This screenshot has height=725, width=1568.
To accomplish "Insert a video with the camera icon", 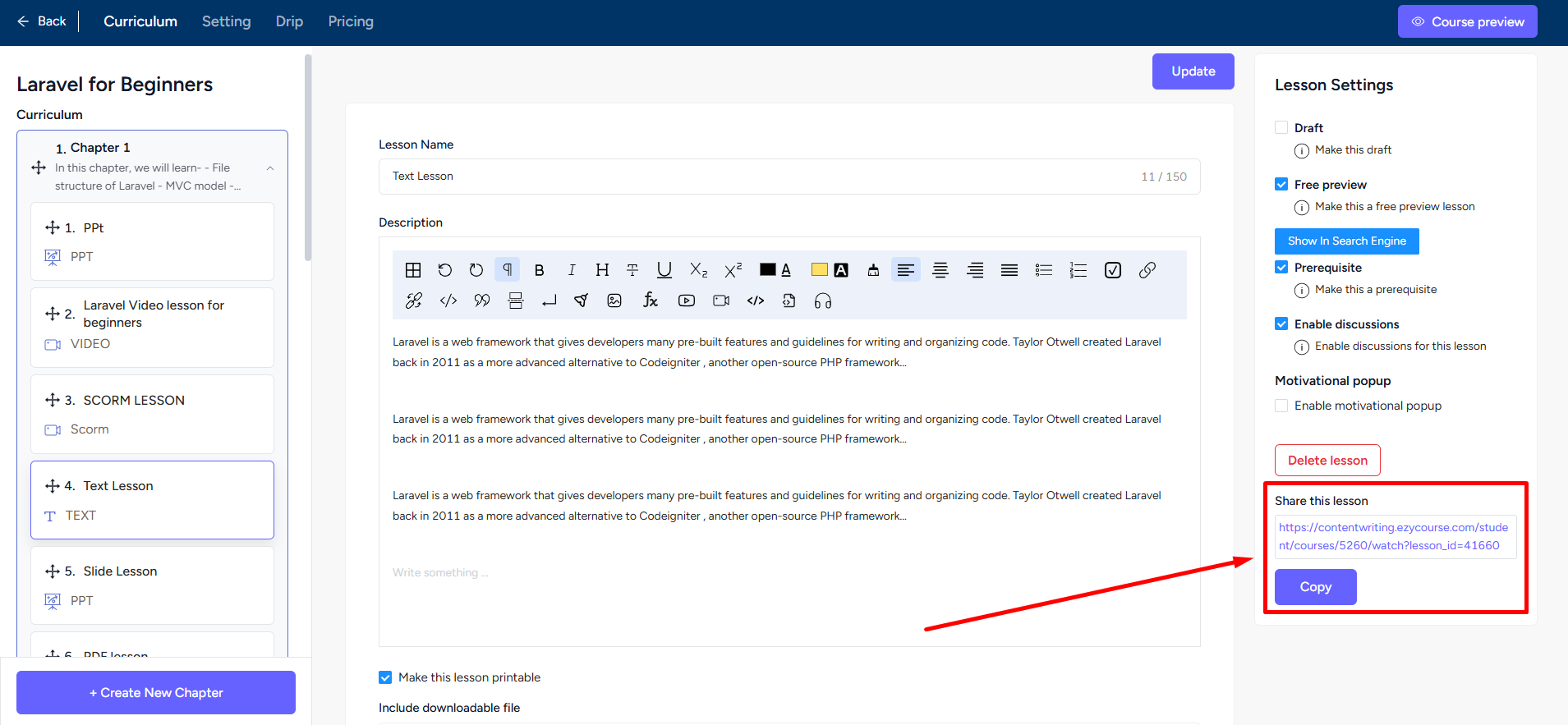I will pyautogui.click(x=721, y=301).
